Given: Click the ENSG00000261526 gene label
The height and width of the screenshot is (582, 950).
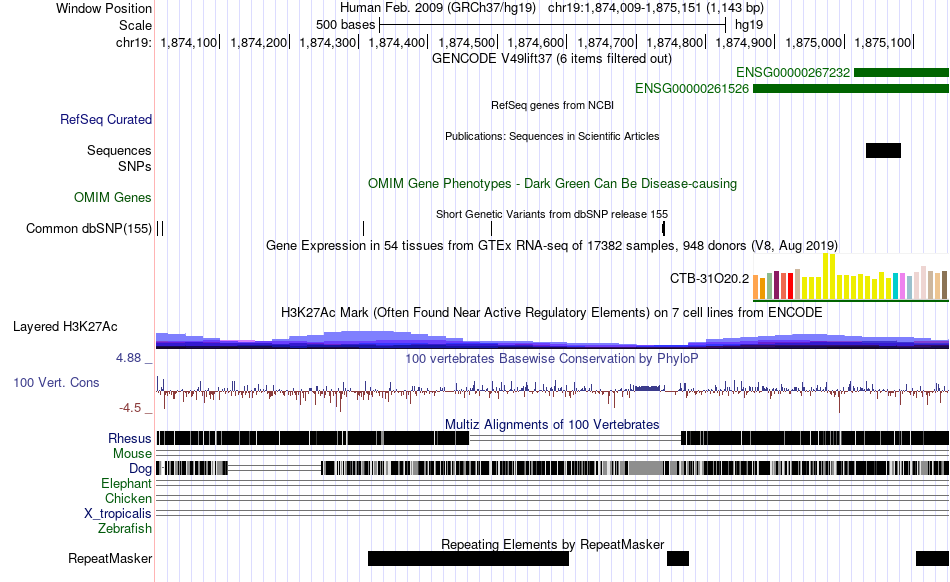Looking at the screenshot, I should point(691,88).
